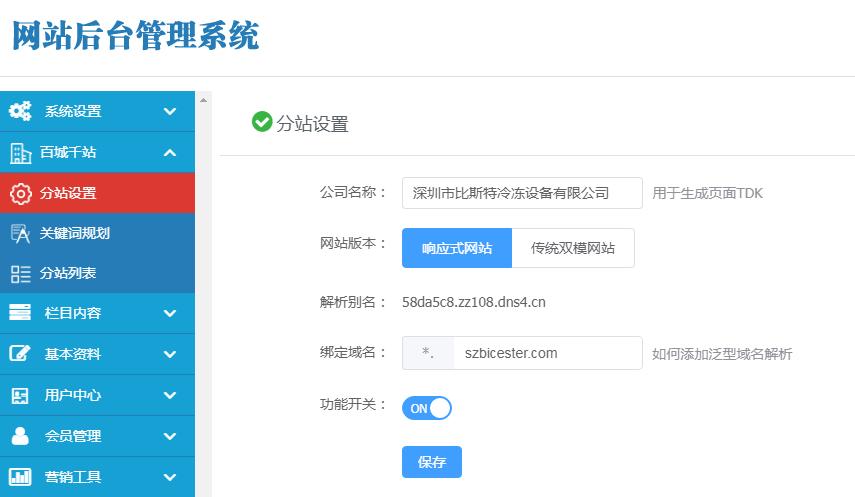The image size is (855, 497).
Task: Click the green checkmark icon beside 分站设置 heading
Action: tap(262, 122)
